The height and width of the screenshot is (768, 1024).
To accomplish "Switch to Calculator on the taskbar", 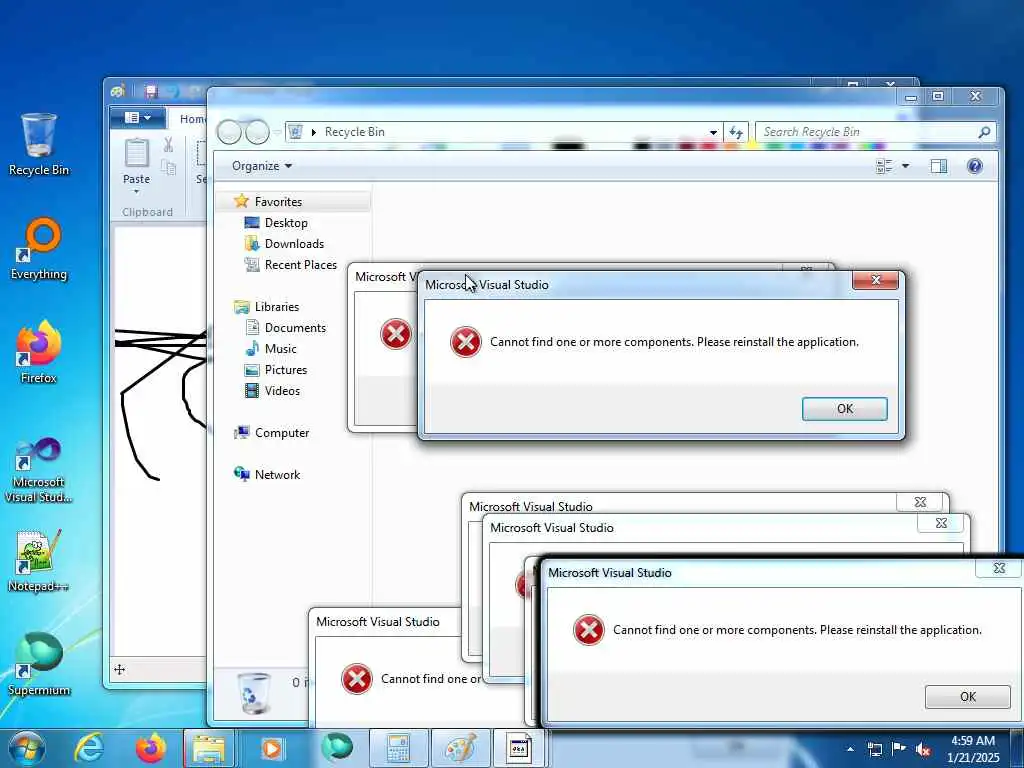I will 398,748.
